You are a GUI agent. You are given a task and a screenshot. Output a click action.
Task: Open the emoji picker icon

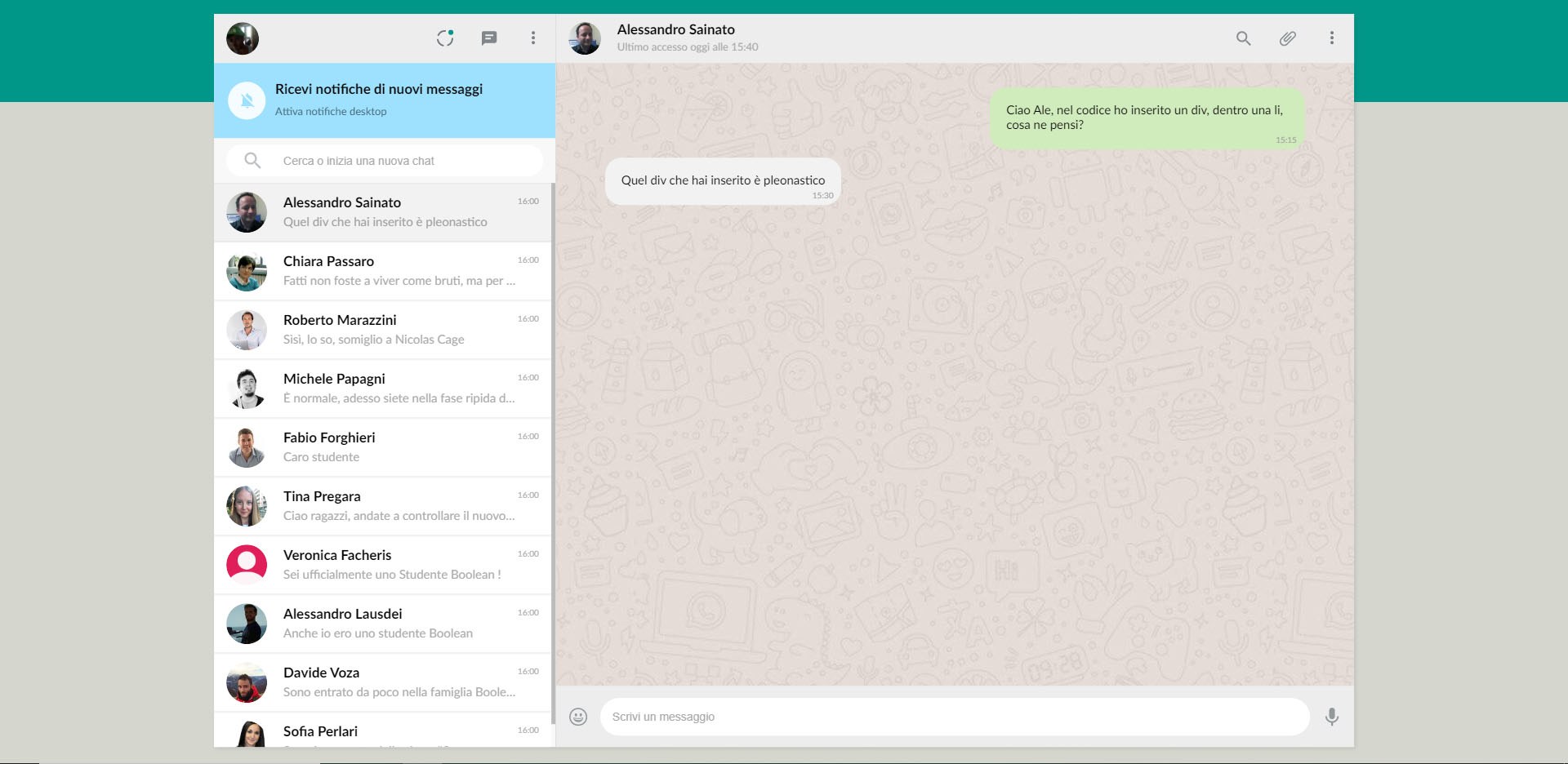pyautogui.click(x=578, y=716)
